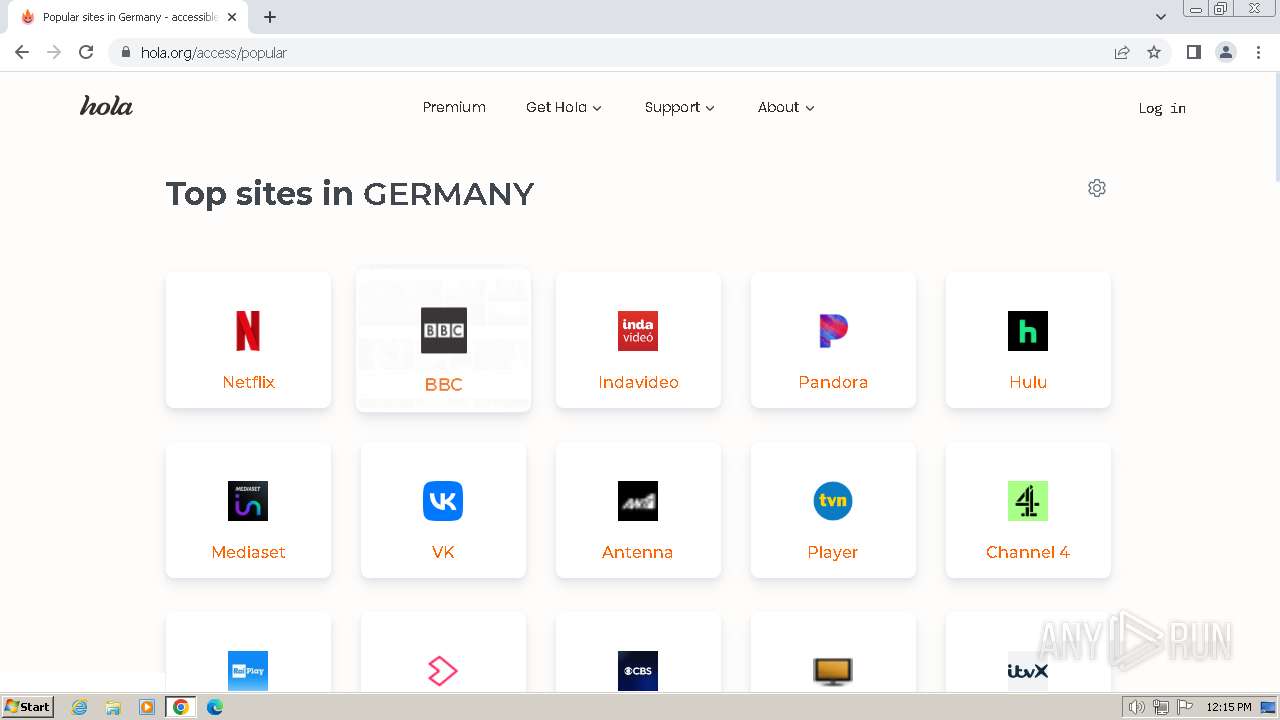Open the yellow TV screen logo tile

tap(833, 671)
